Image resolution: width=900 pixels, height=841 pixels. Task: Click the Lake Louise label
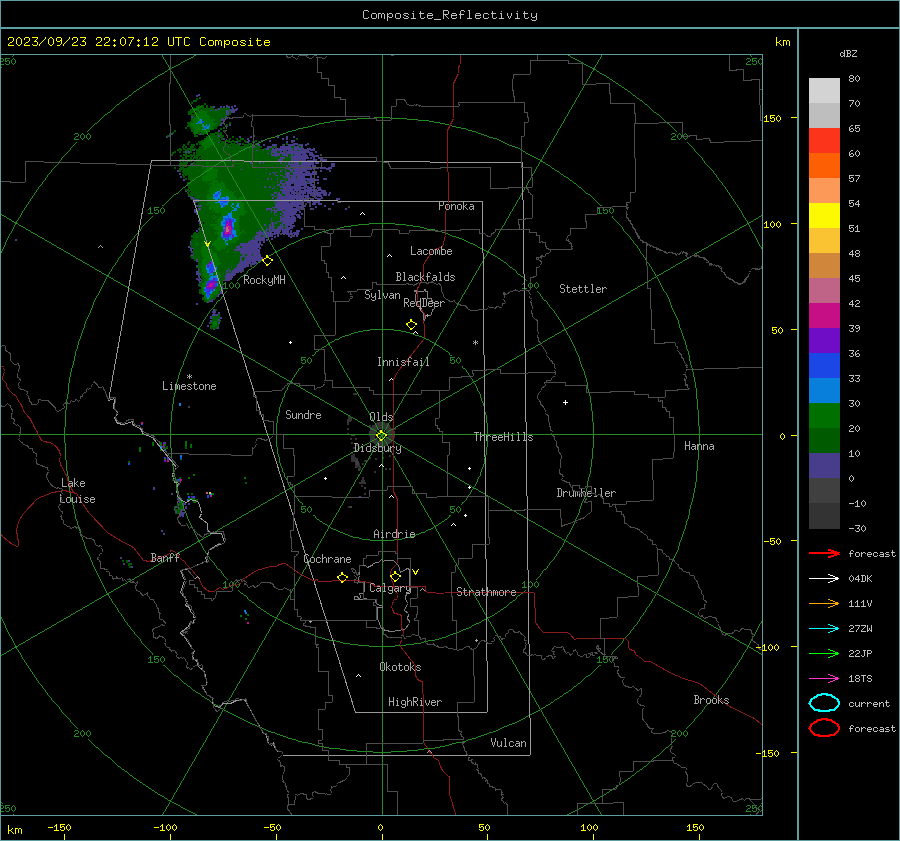point(77,491)
